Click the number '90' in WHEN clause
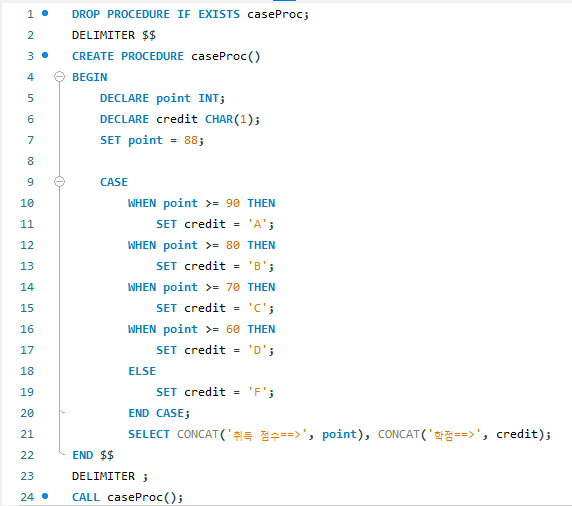Screen dimensions: 572x506 (233, 203)
